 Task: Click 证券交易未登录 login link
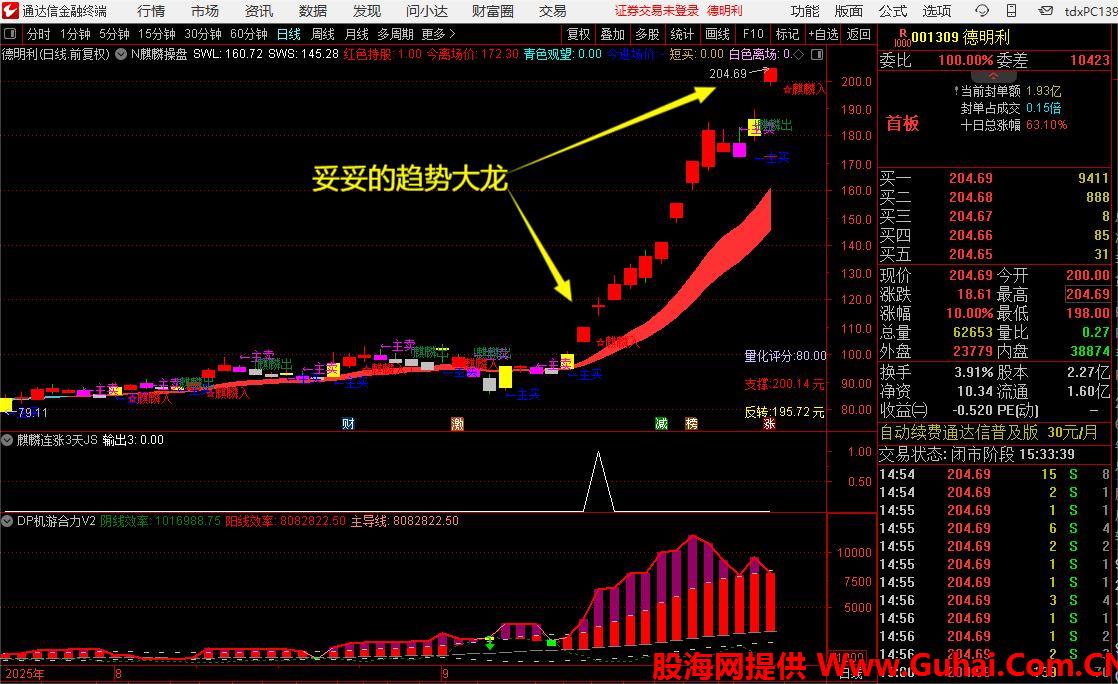tap(656, 11)
